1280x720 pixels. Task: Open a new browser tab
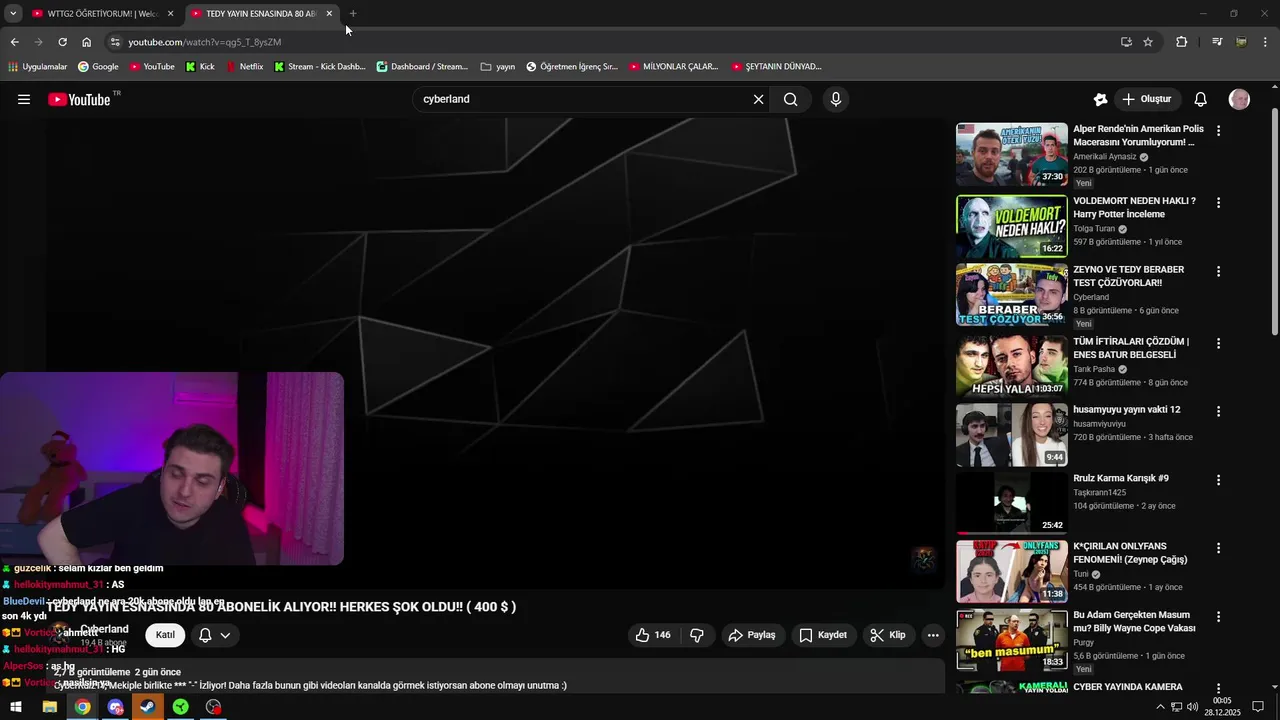[353, 14]
